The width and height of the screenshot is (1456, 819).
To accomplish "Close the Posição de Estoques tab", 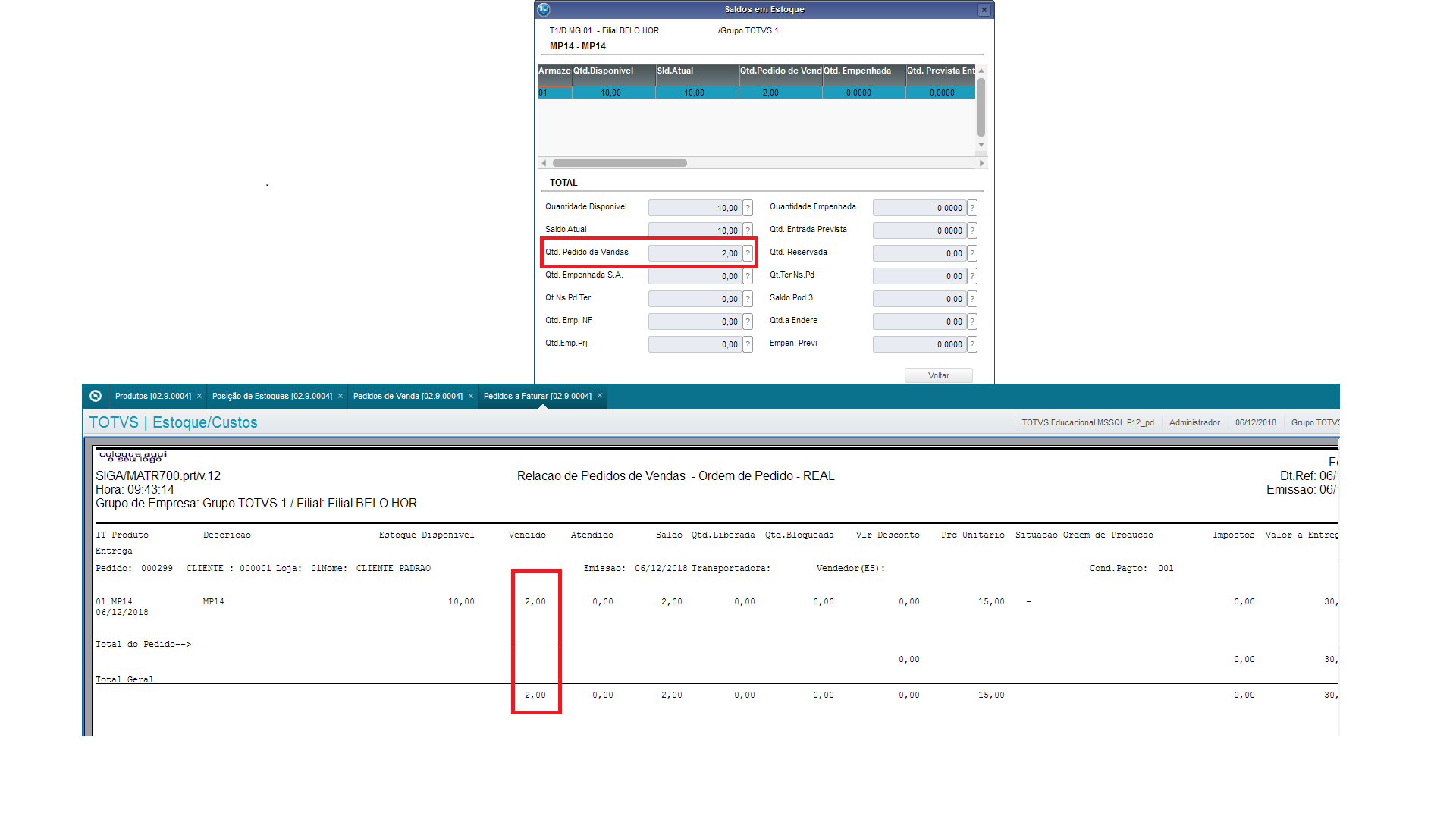I will click(x=340, y=396).
